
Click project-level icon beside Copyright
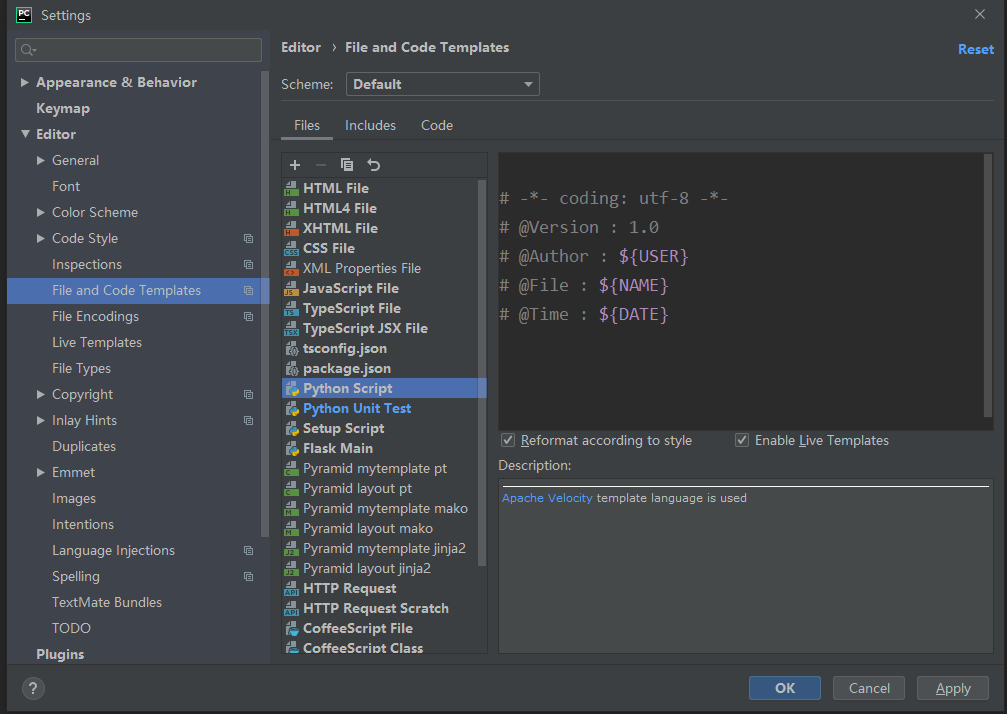tap(249, 394)
